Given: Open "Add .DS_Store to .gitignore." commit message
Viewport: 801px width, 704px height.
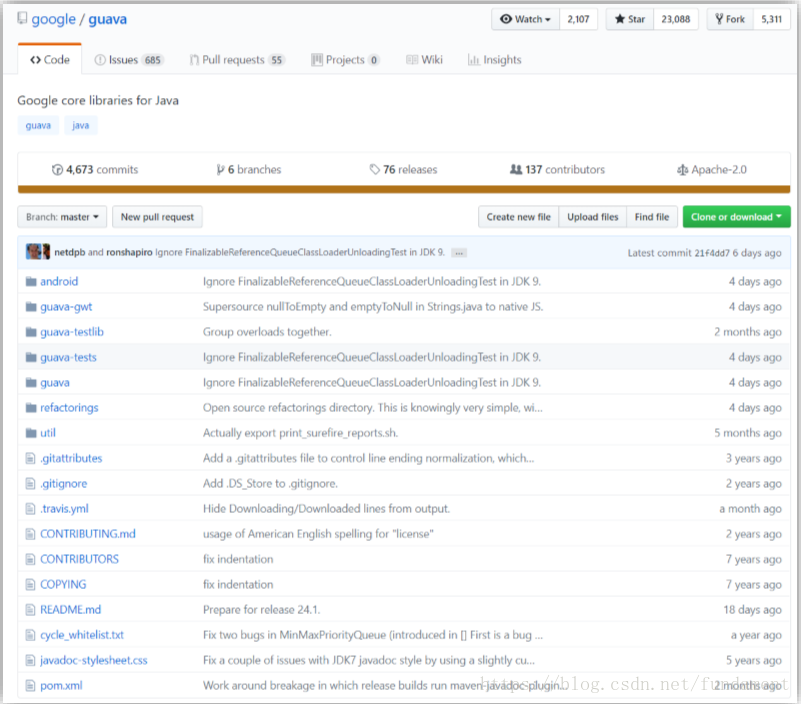Looking at the screenshot, I should coord(270,483).
